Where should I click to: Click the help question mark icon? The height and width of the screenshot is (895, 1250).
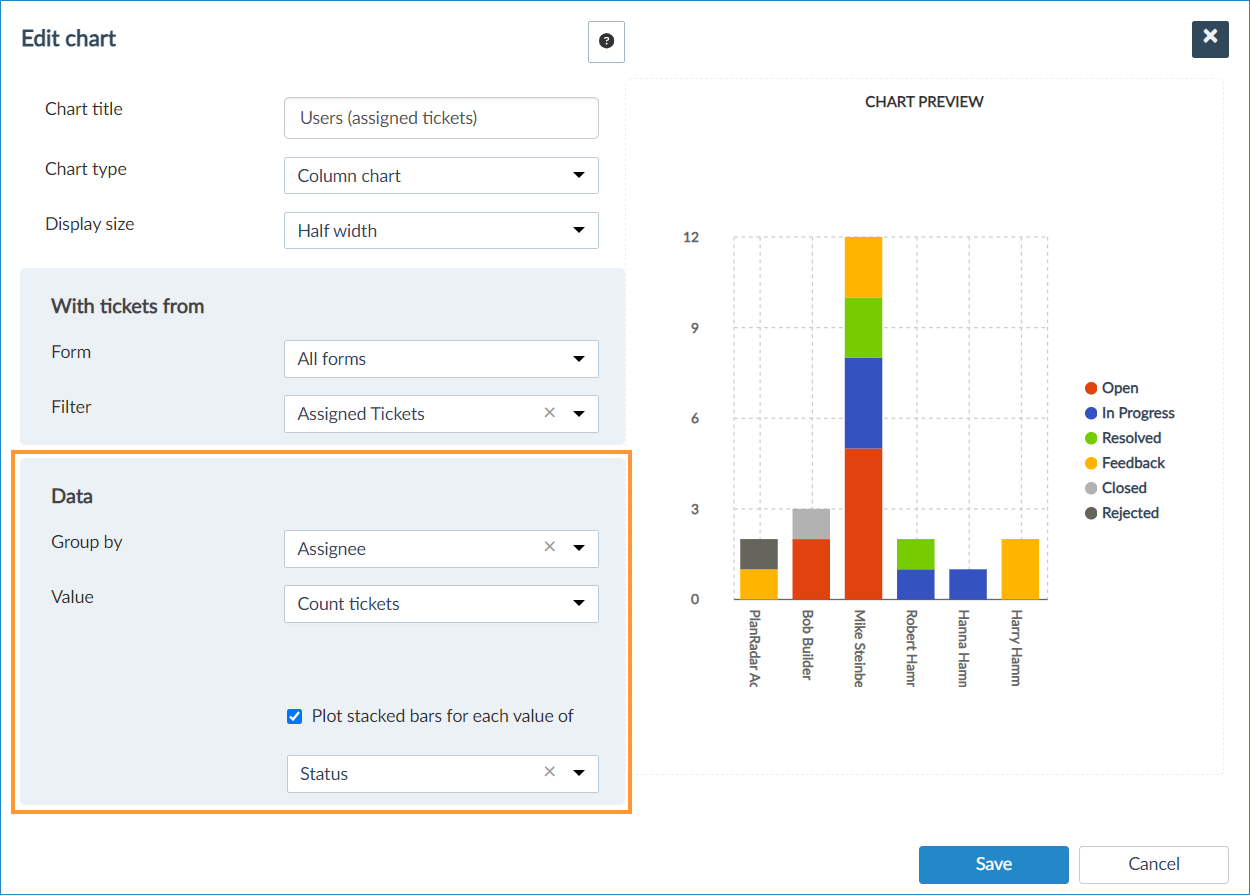click(x=606, y=42)
